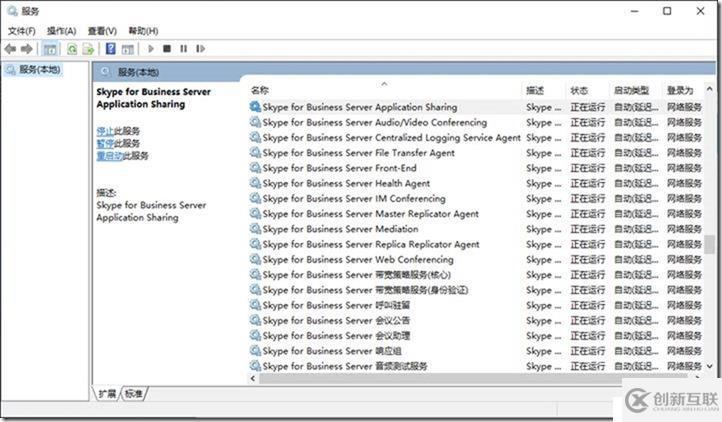The height and width of the screenshot is (422, 722).
Task: Click gear icon of 会议公告 service
Action: click(x=255, y=320)
